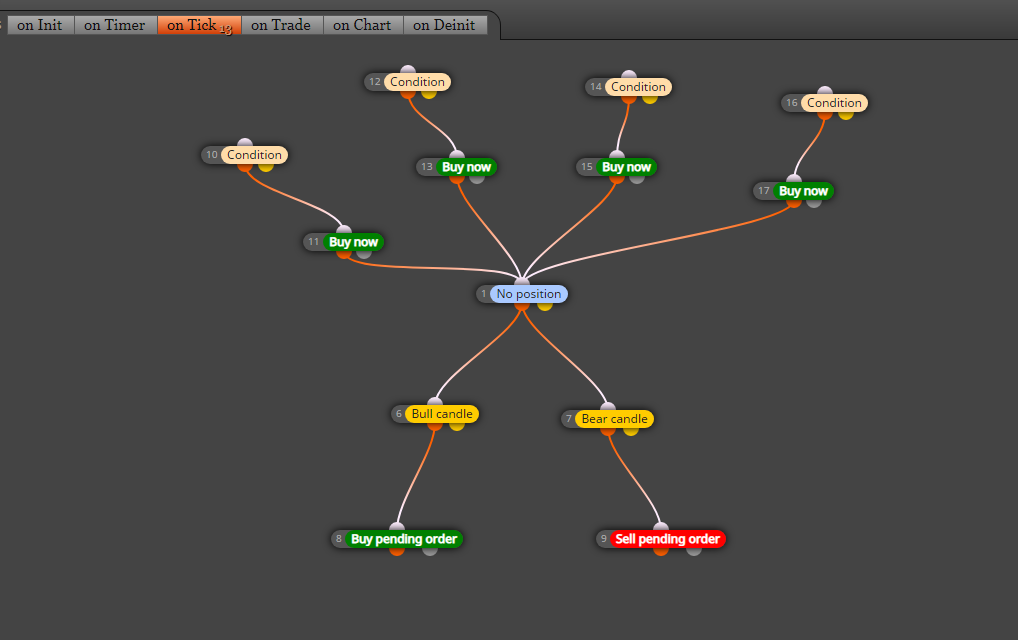Image resolution: width=1018 pixels, height=640 pixels.
Task: Select Buy now block 11
Action: click(x=353, y=242)
